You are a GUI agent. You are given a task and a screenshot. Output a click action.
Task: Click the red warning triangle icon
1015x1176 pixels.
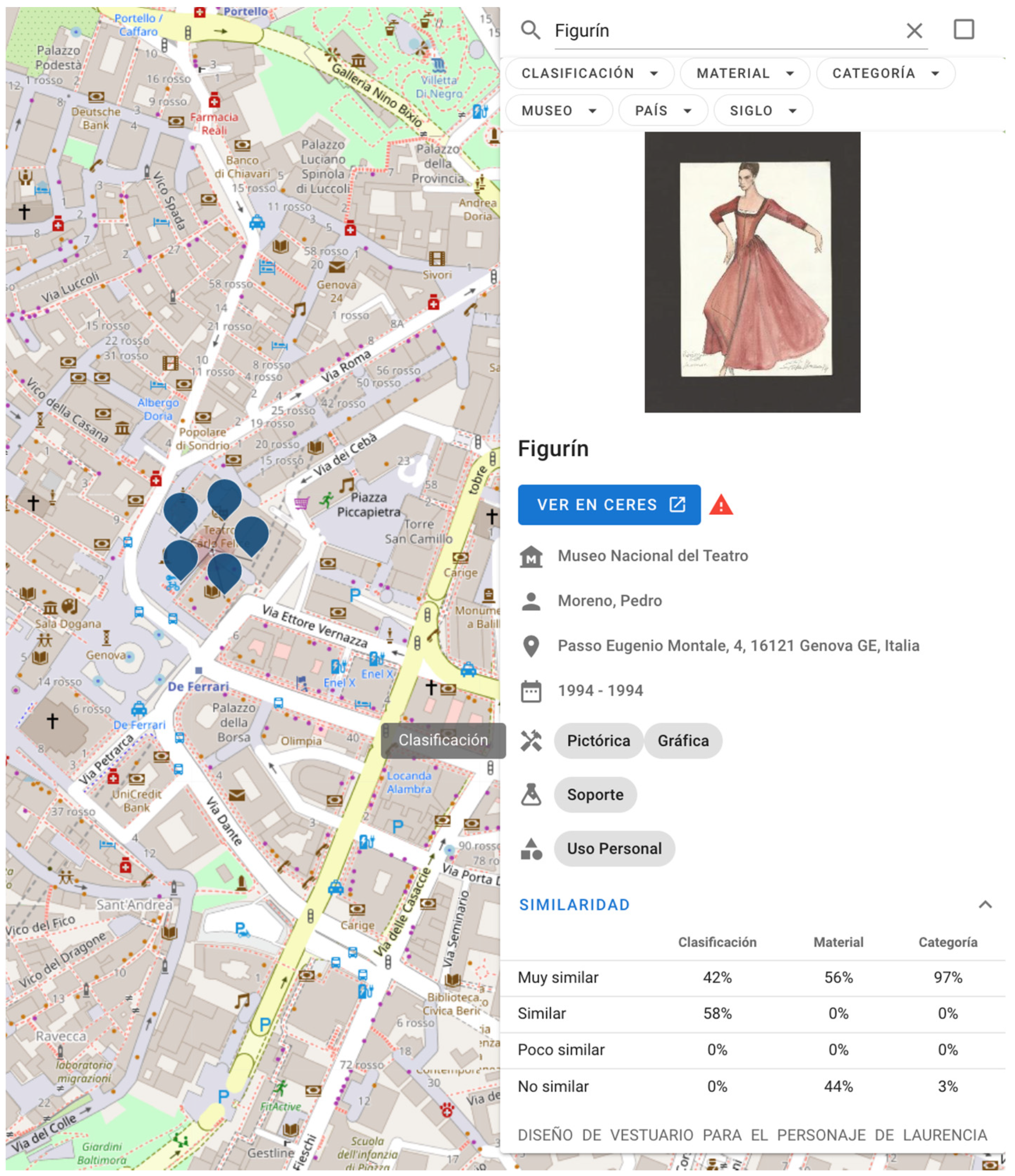click(x=720, y=505)
